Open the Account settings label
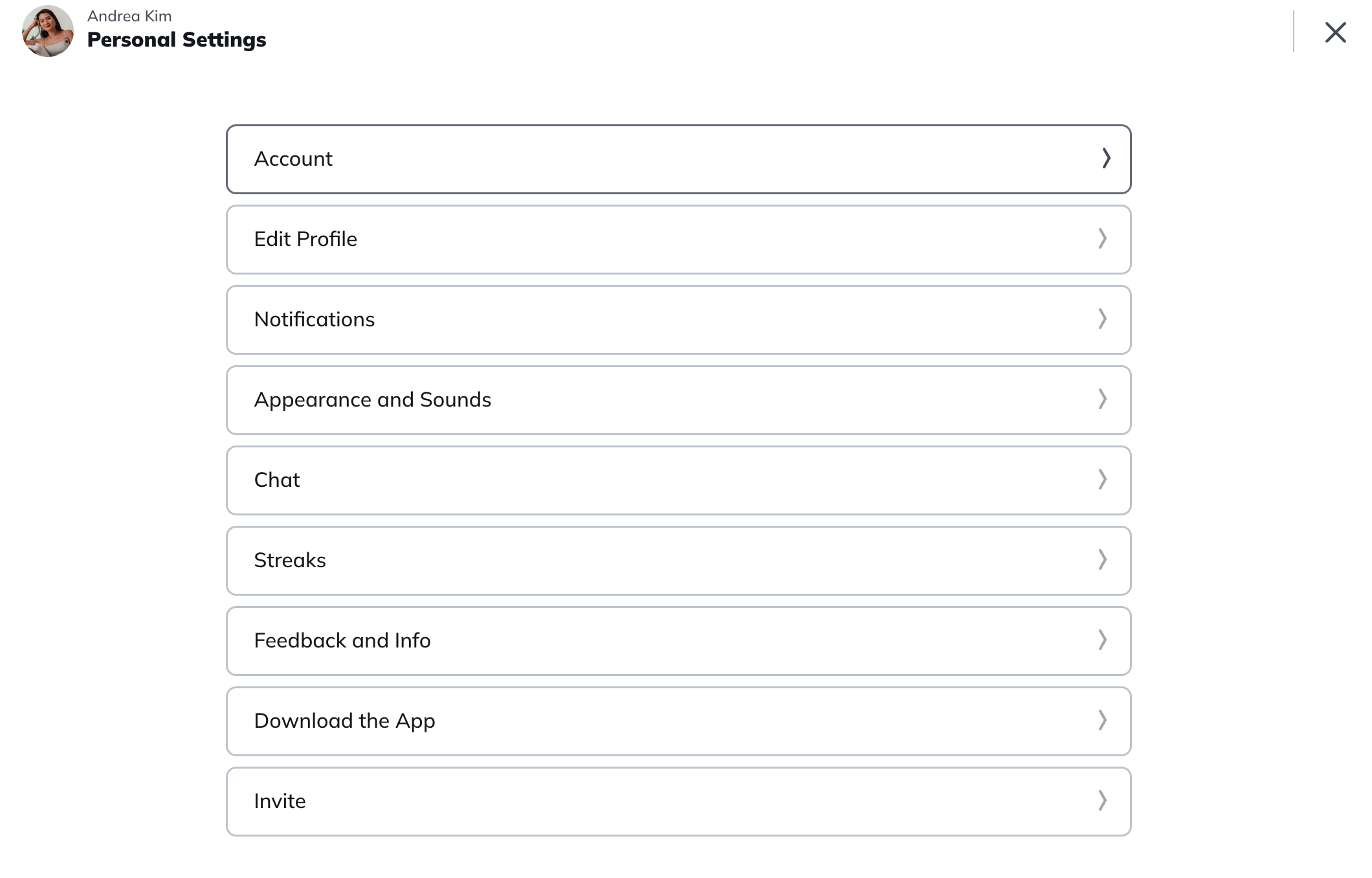Image resolution: width=1372 pixels, height=878 pixels. point(293,159)
